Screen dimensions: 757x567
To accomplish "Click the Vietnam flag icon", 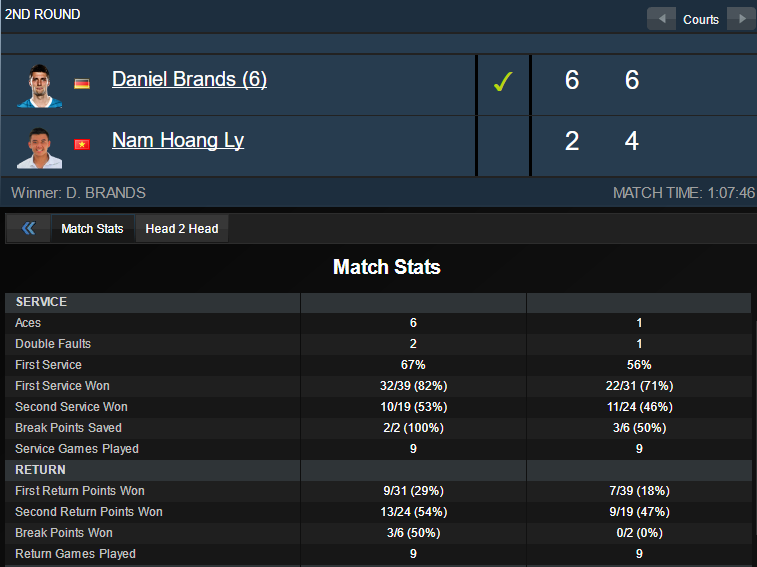I will 82,144.
